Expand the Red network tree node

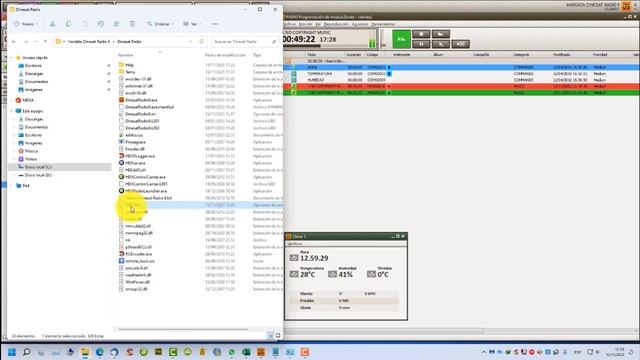[x=11, y=186]
